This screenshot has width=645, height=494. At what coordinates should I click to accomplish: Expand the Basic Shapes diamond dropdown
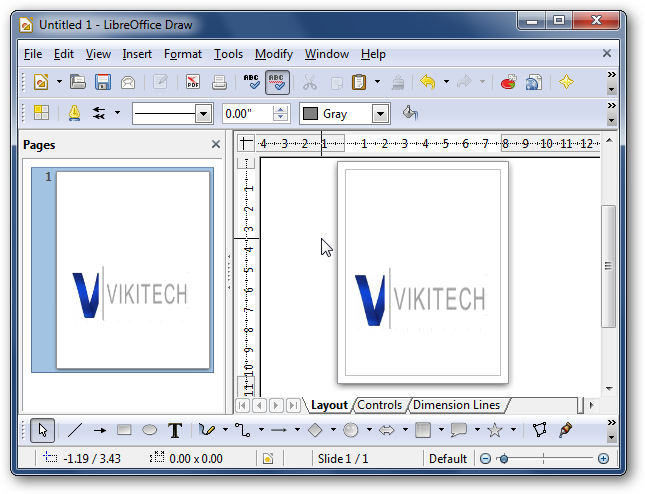pos(333,430)
